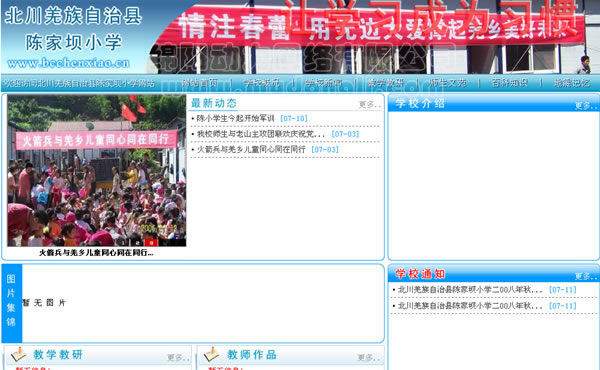Click the www.bcchenxiao.cn address in the banner
Screen dimensions: 600x370
pos(68,63)
